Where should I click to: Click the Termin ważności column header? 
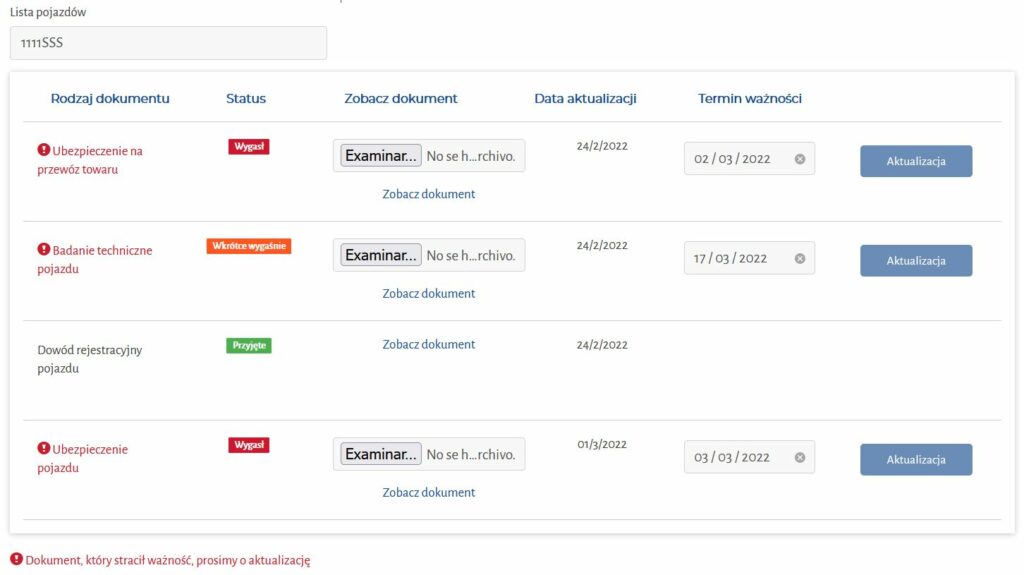pos(750,99)
